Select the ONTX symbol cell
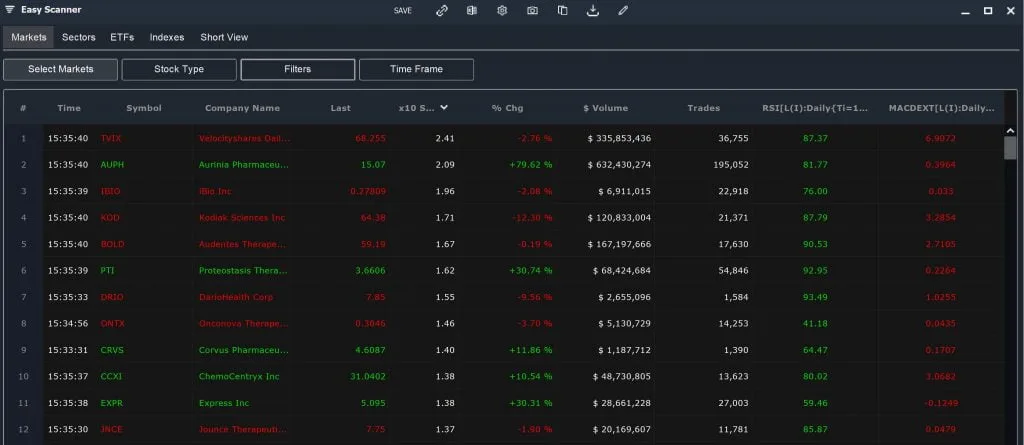The image size is (1024, 445). coord(112,323)
